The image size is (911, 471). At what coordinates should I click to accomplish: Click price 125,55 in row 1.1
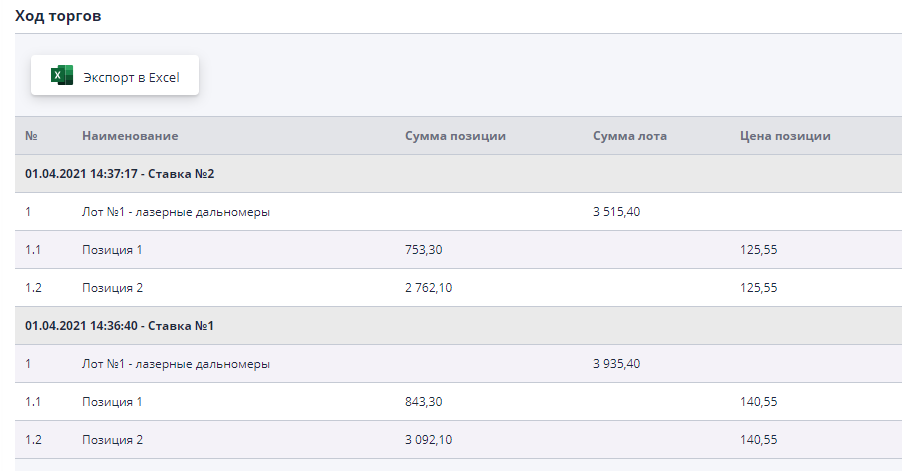point(758,250)
